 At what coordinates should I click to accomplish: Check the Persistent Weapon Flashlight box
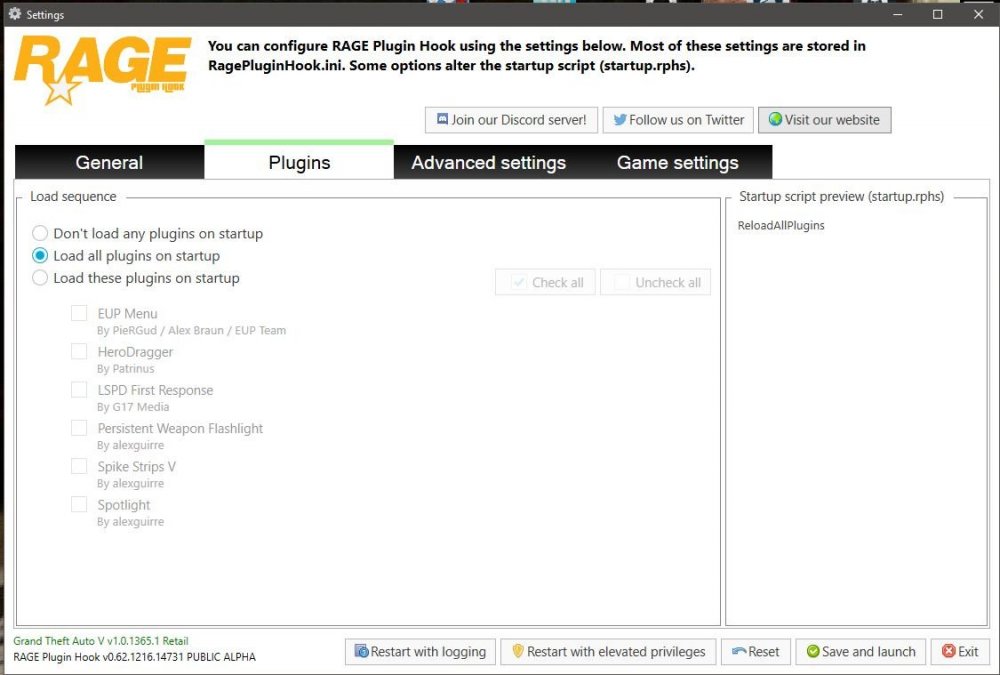(79, 428)
